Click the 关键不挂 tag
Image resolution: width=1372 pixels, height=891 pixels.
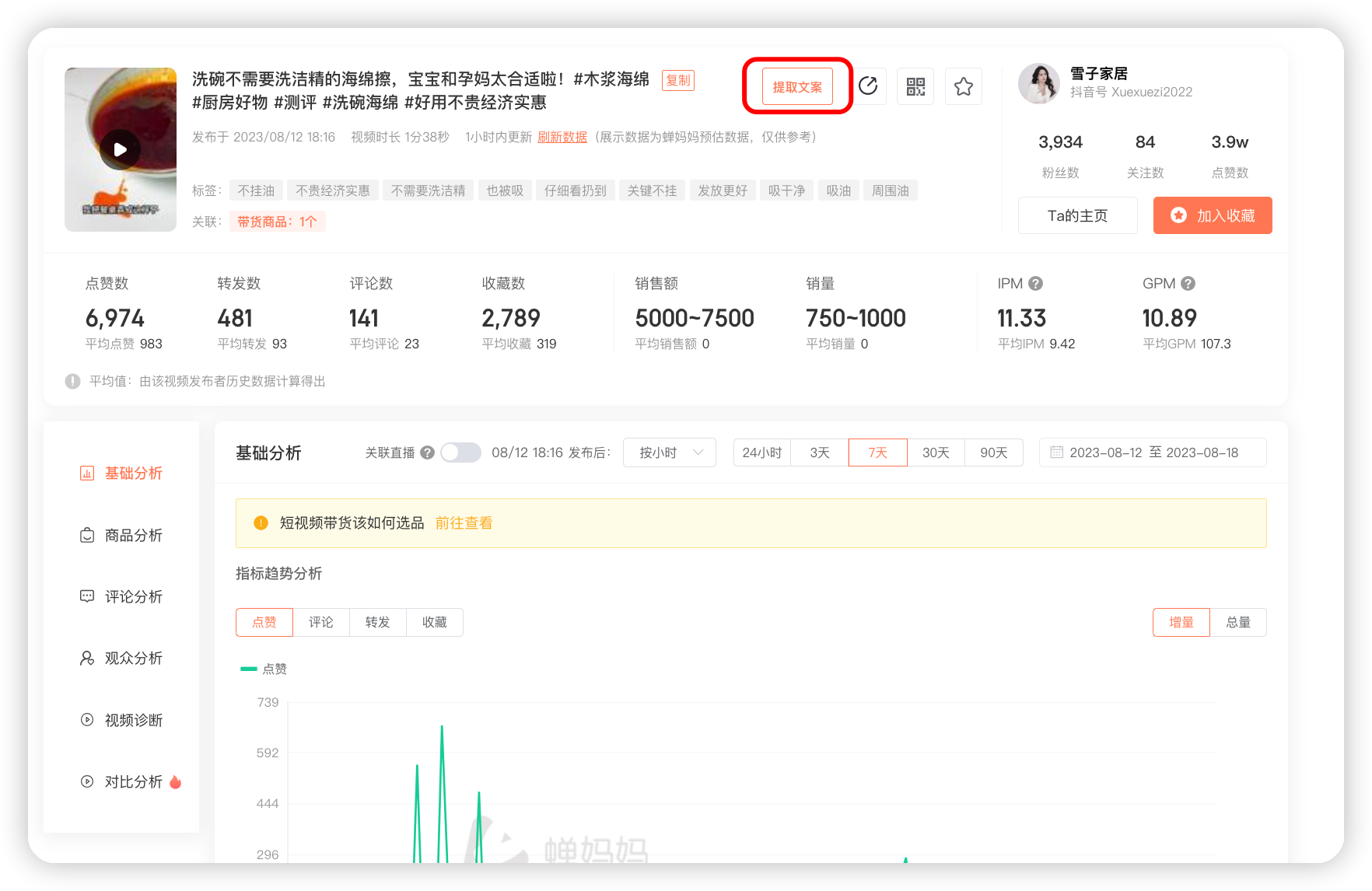(652, 190)
